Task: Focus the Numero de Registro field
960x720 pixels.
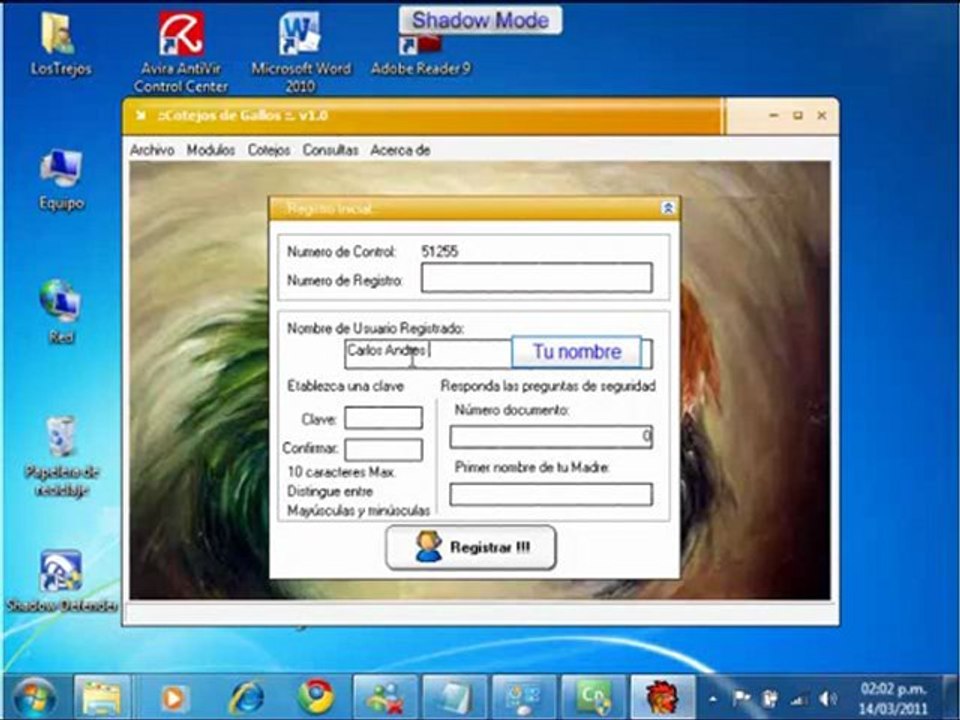Action: coord(537,278)
